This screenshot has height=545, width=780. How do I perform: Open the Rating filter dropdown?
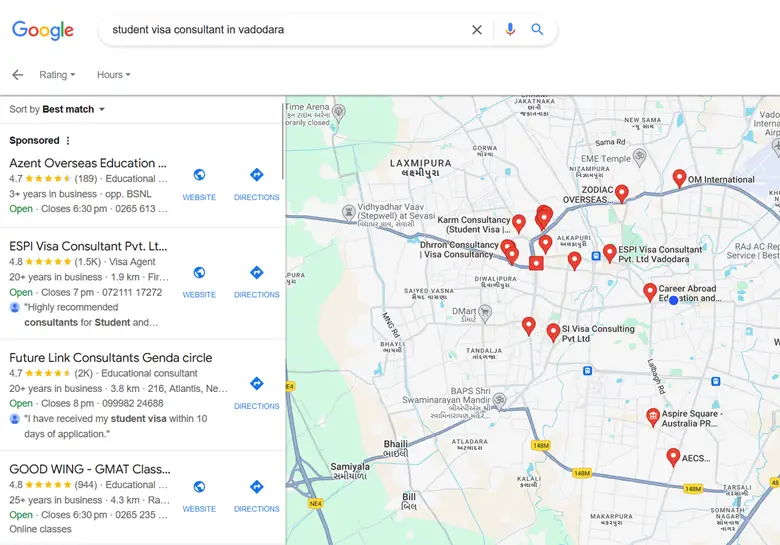(x=57, y=75)
